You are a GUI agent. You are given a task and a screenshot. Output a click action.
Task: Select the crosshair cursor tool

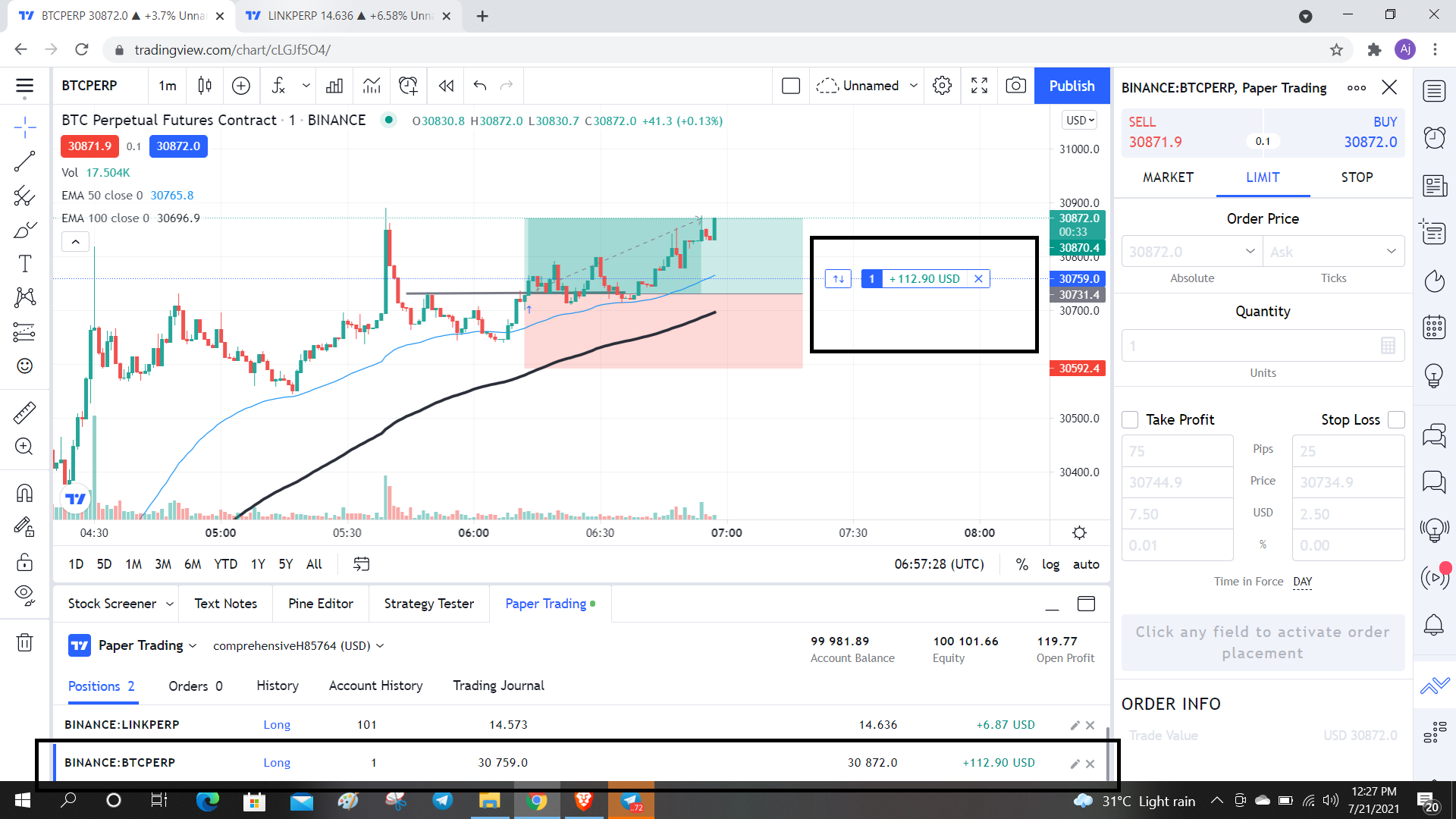click(25, 127)
